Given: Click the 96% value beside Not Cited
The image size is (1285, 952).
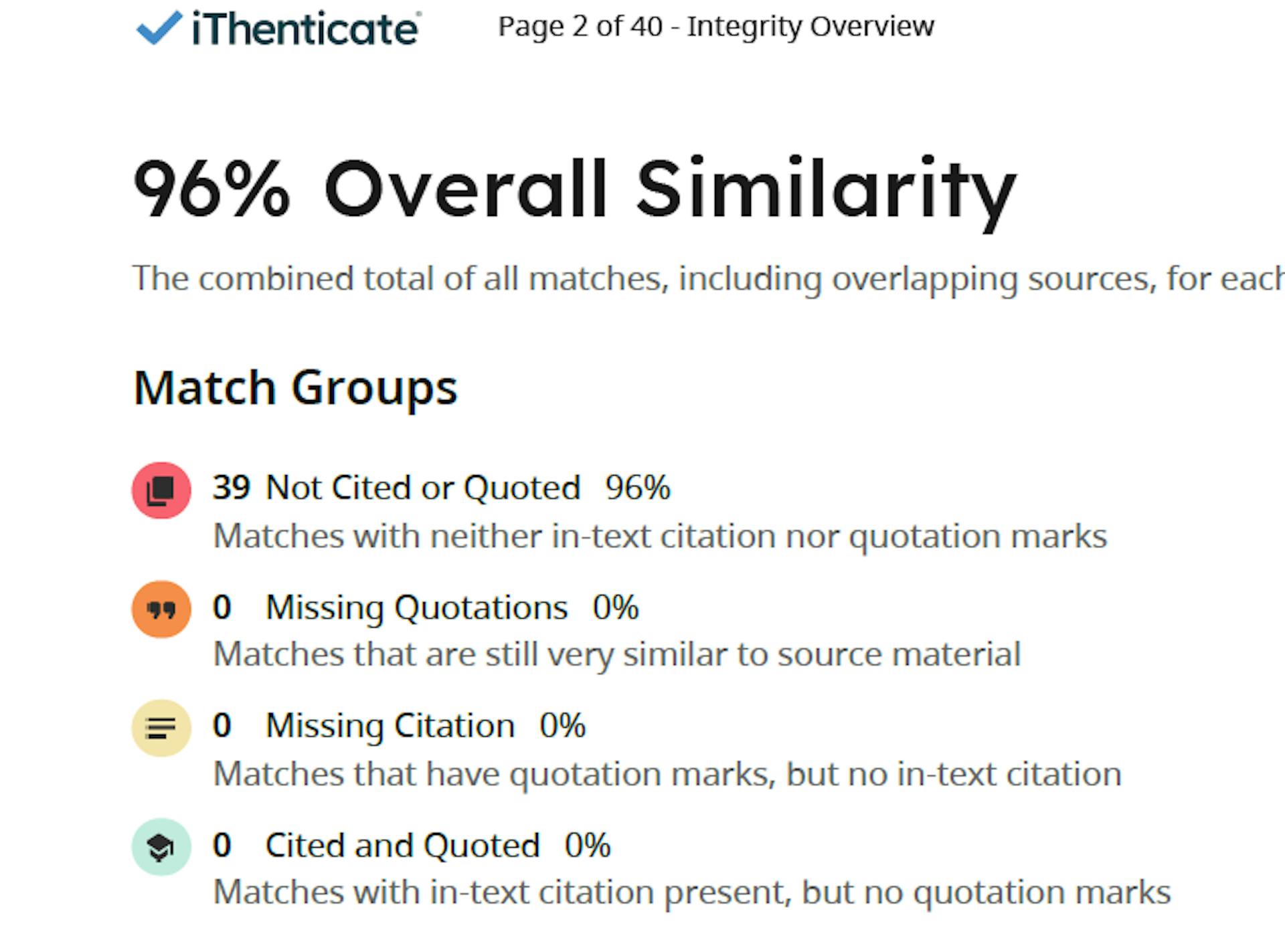Looking at the screenshot, I should tap(637, 488).
